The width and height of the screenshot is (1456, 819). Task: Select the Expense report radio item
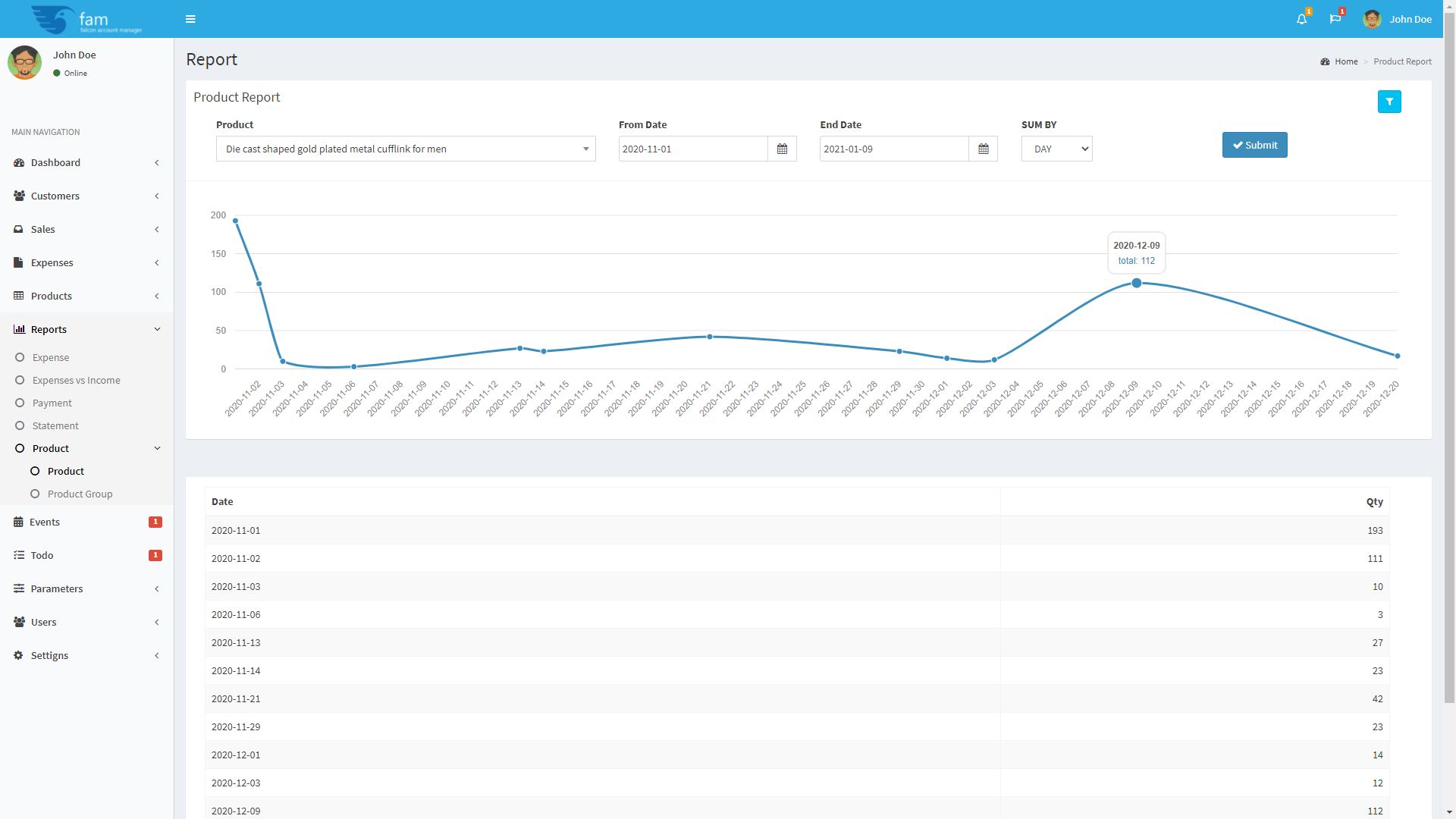point(51,357)
